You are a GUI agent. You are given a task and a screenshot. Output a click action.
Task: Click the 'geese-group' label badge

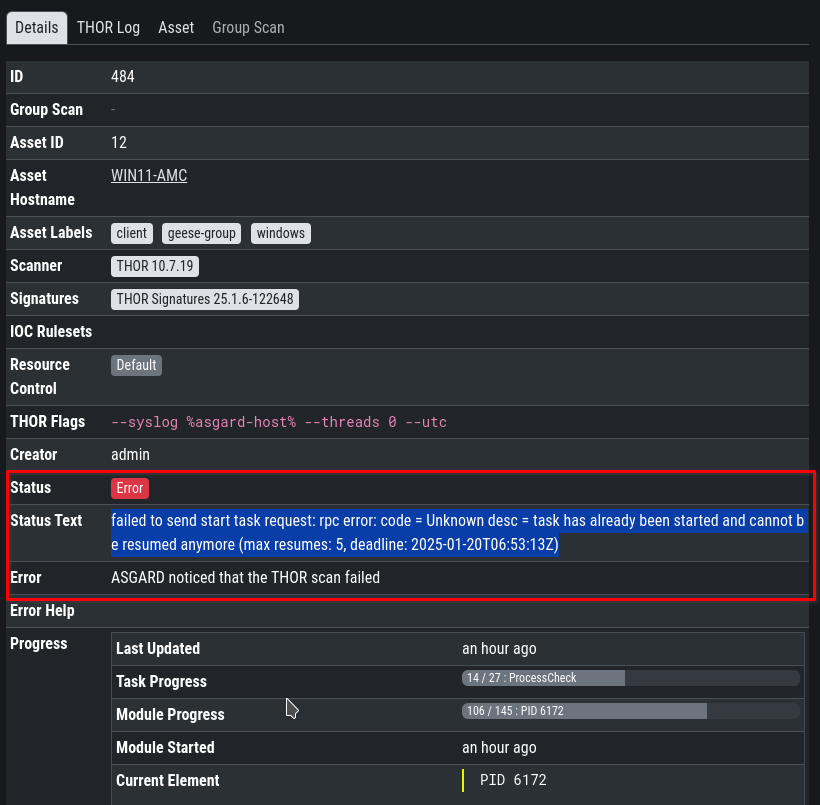[x=201, y=233]
